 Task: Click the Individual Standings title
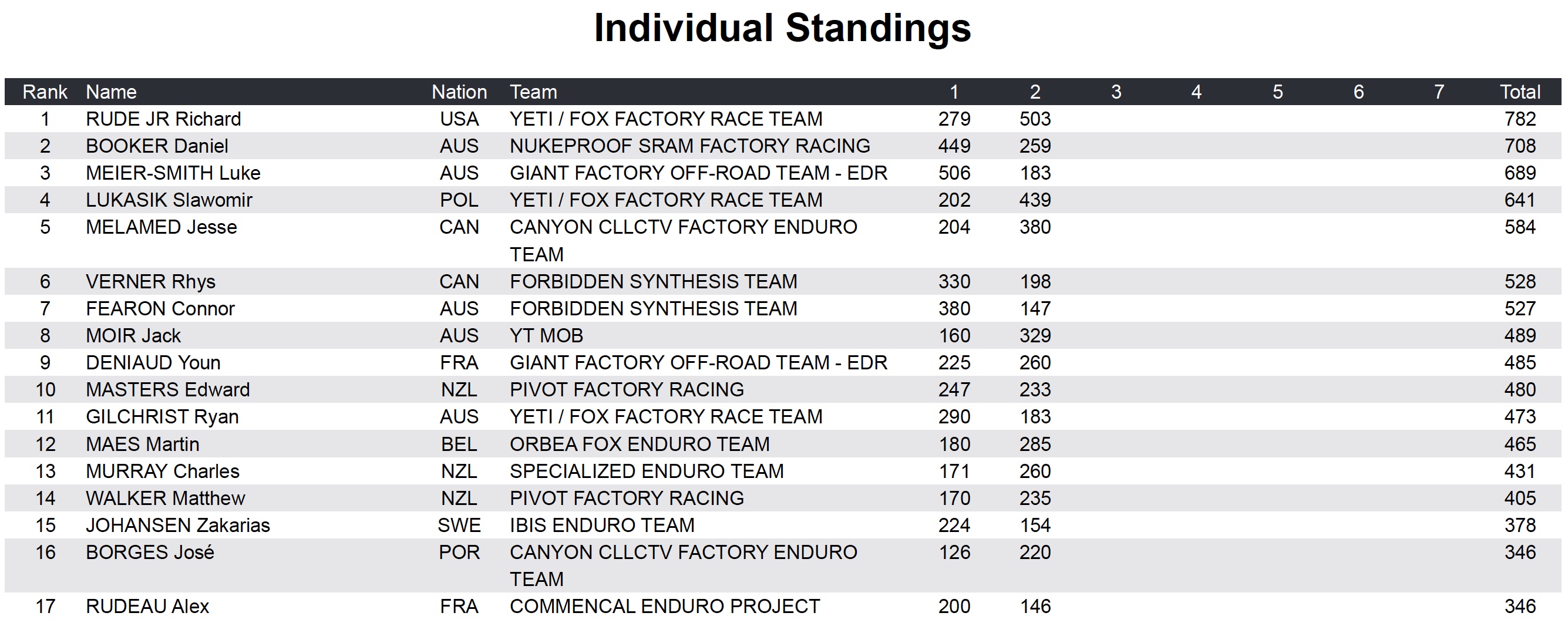tap(782, 28)
